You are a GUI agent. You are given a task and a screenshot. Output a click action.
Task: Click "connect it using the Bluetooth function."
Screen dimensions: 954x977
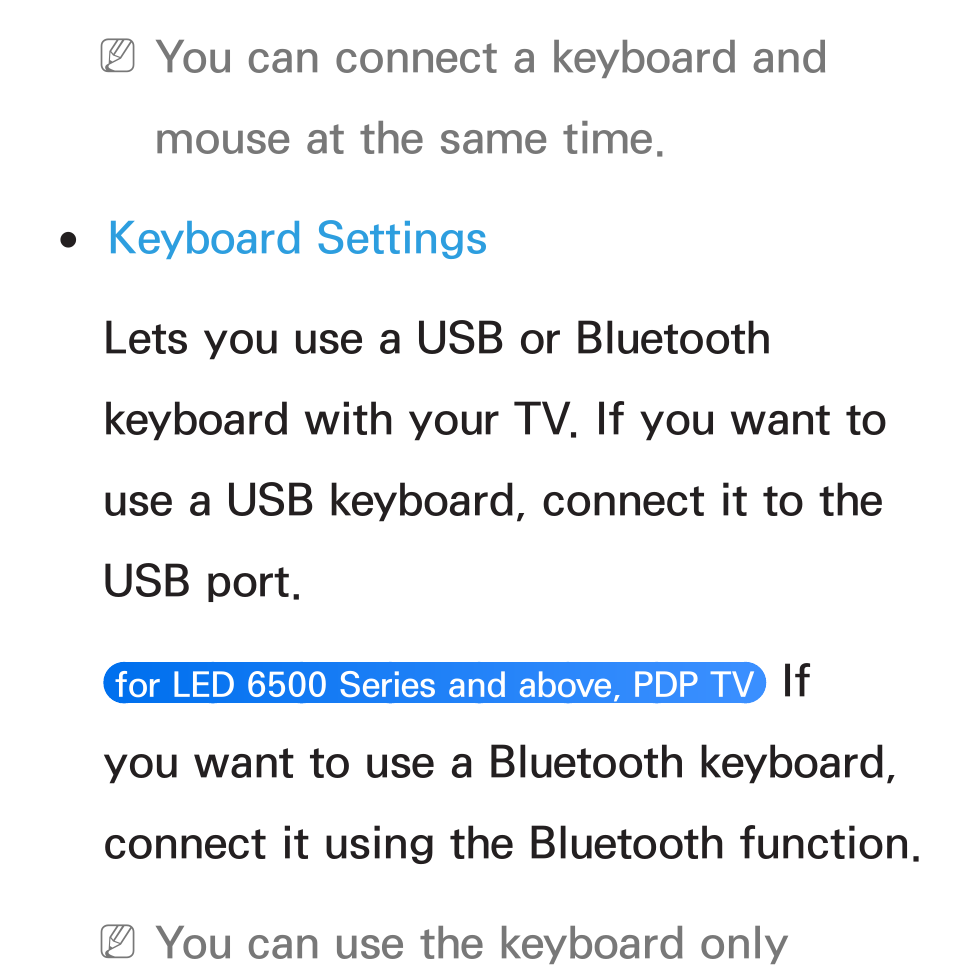tap(512, 844)
